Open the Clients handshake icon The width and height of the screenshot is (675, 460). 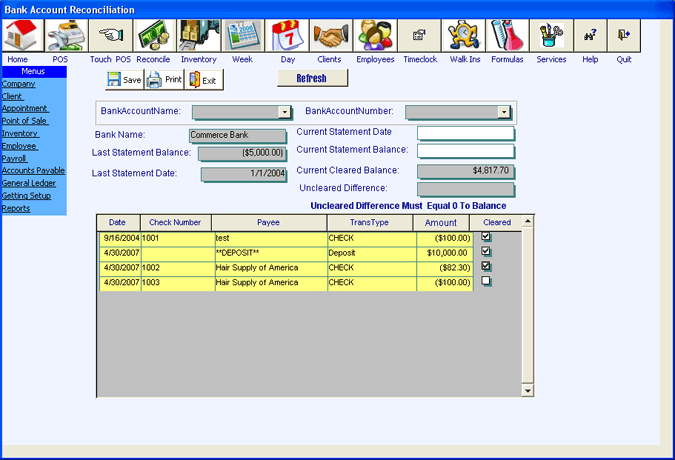[331, 36]
